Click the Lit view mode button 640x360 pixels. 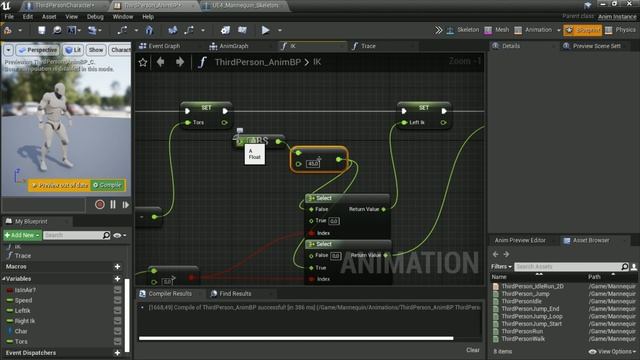pyautogui.click(x=73, y=50)
